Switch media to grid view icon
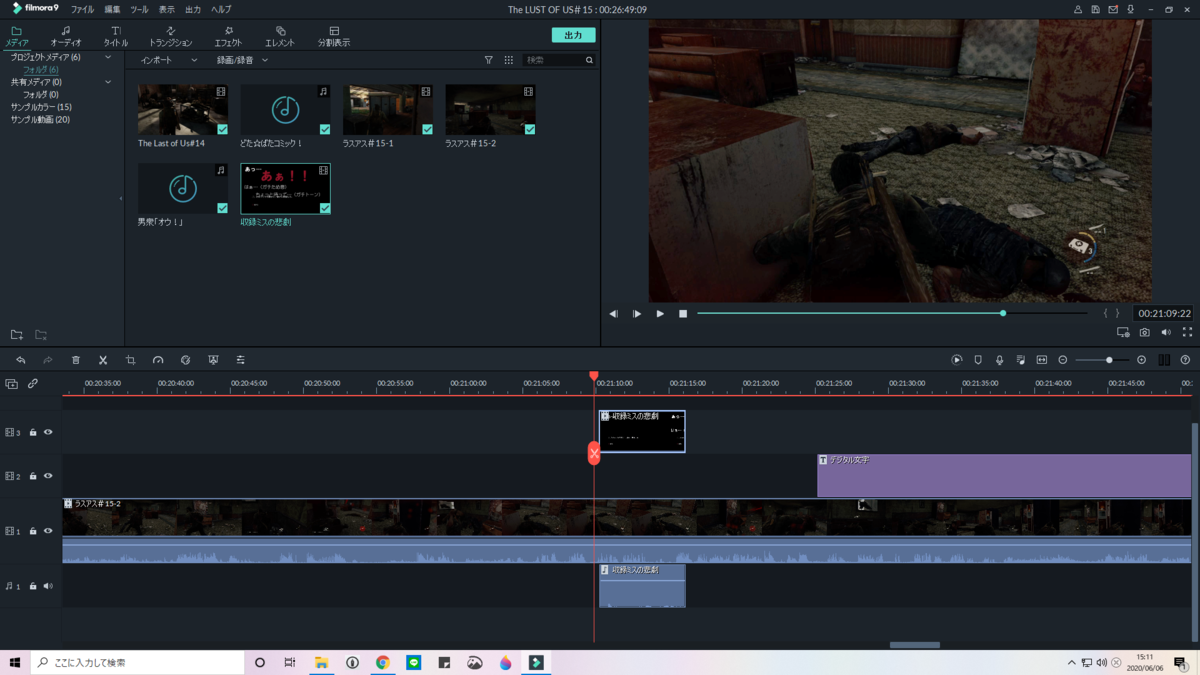The image size is (1200, 675). tap(508, 60)
